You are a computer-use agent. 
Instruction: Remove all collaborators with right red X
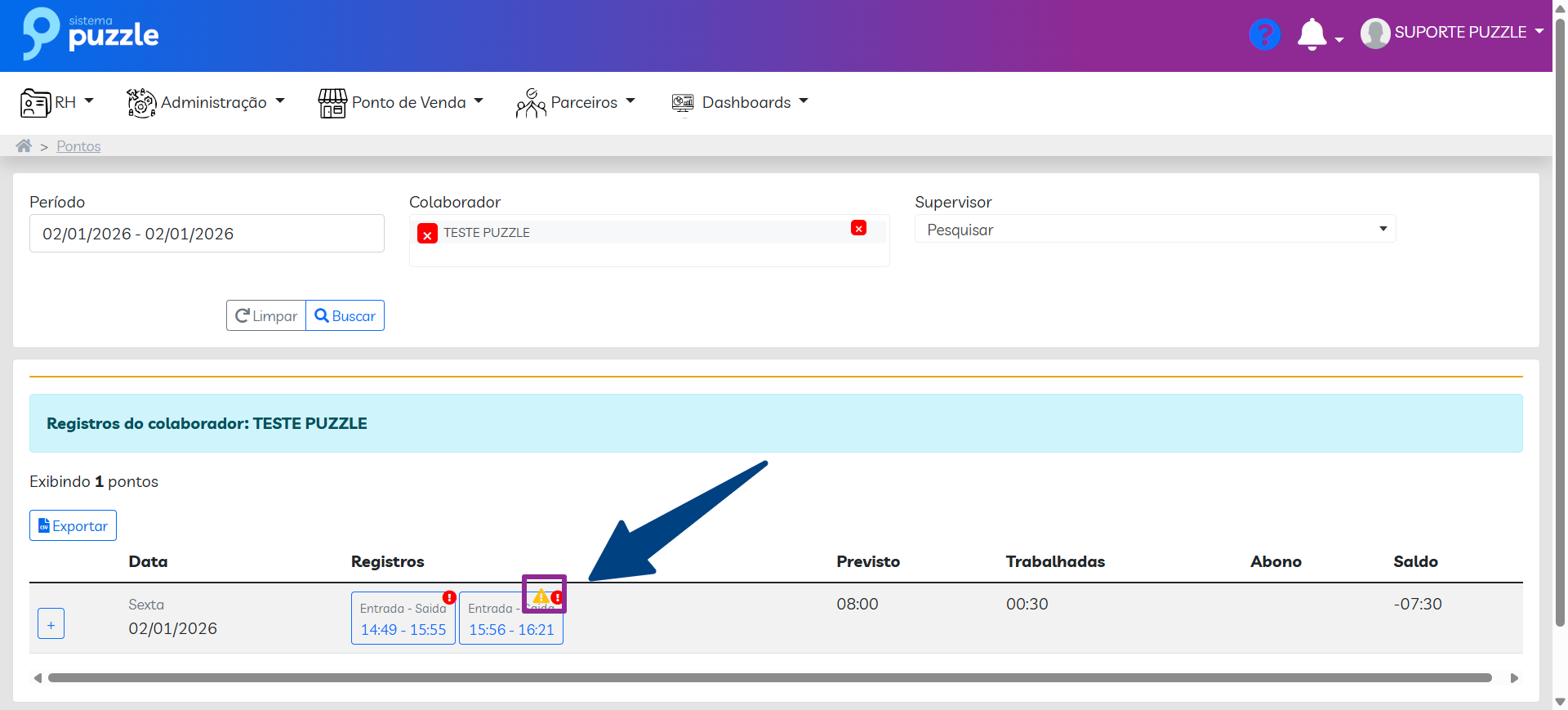(x=858, y=228)
